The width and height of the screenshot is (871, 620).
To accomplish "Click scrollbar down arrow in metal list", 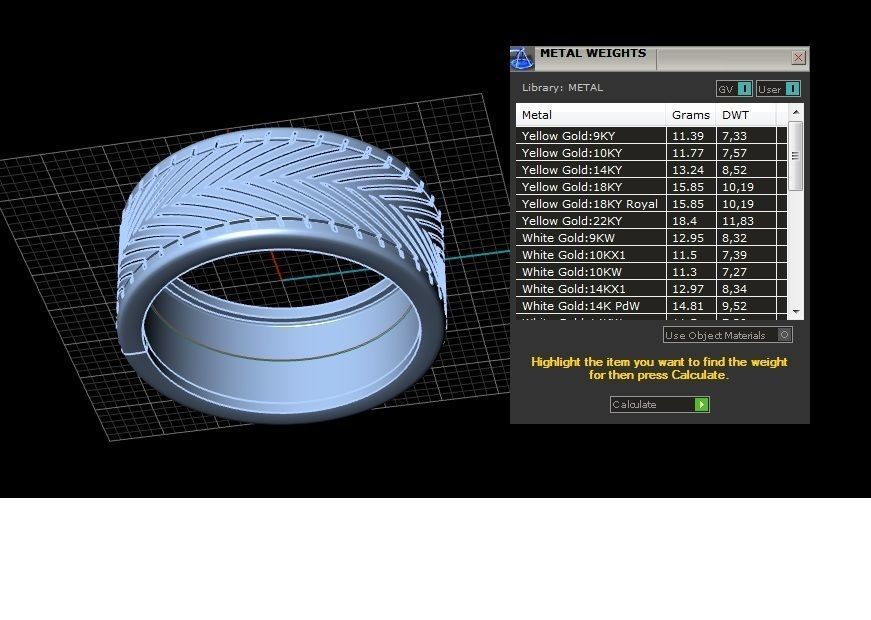I will pyautogui.click(x=796, y=312).
